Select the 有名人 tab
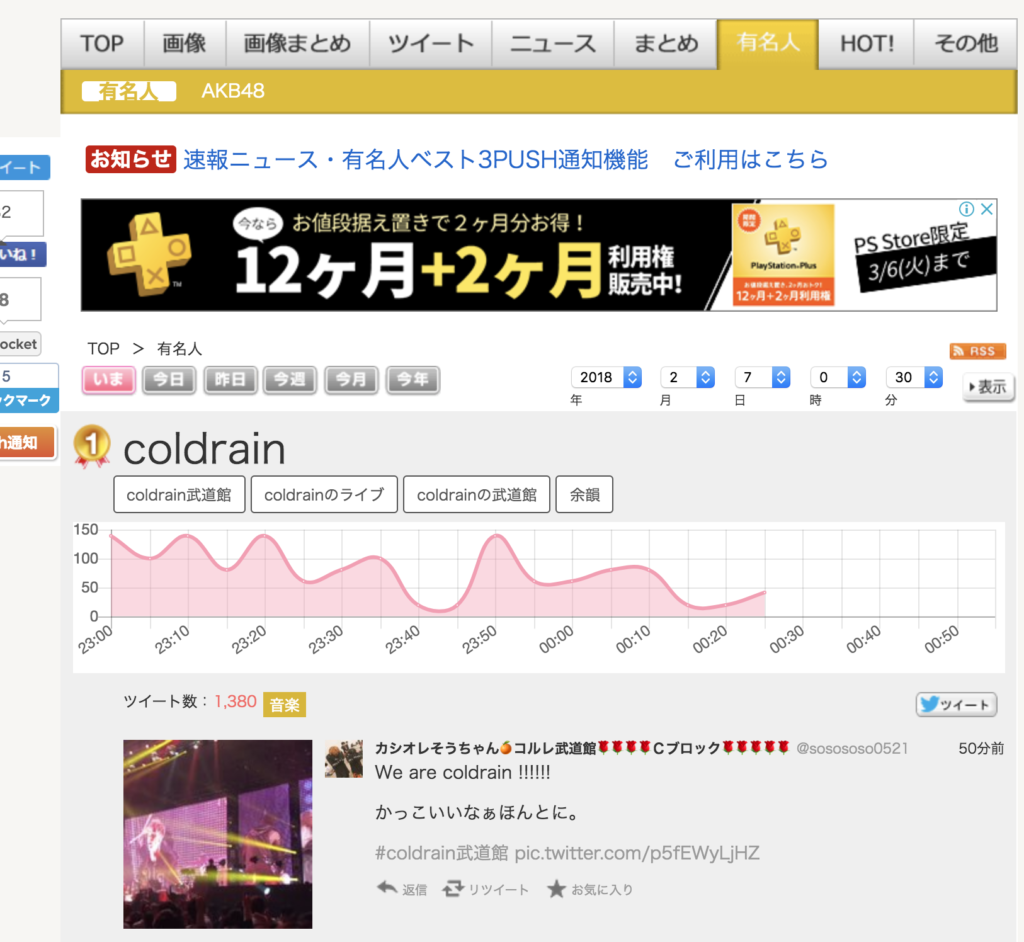 768,43
